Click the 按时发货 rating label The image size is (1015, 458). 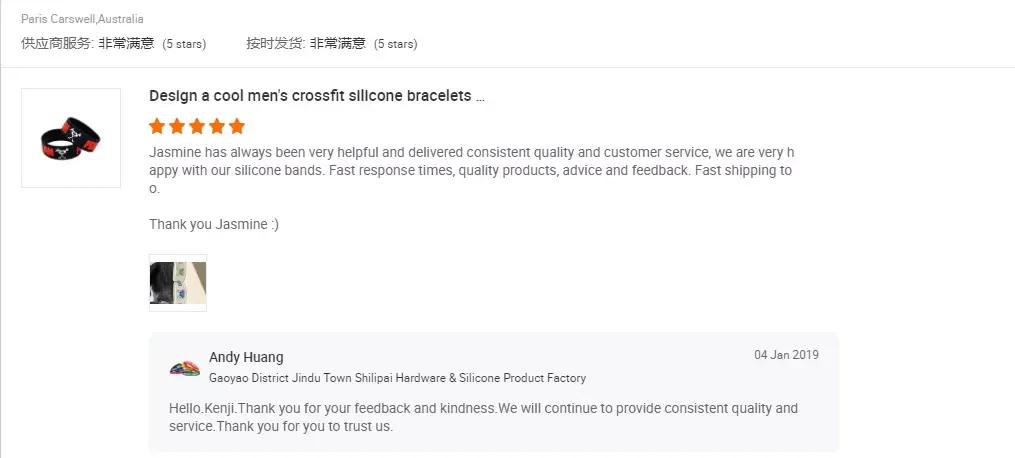(x=275, y=43)
